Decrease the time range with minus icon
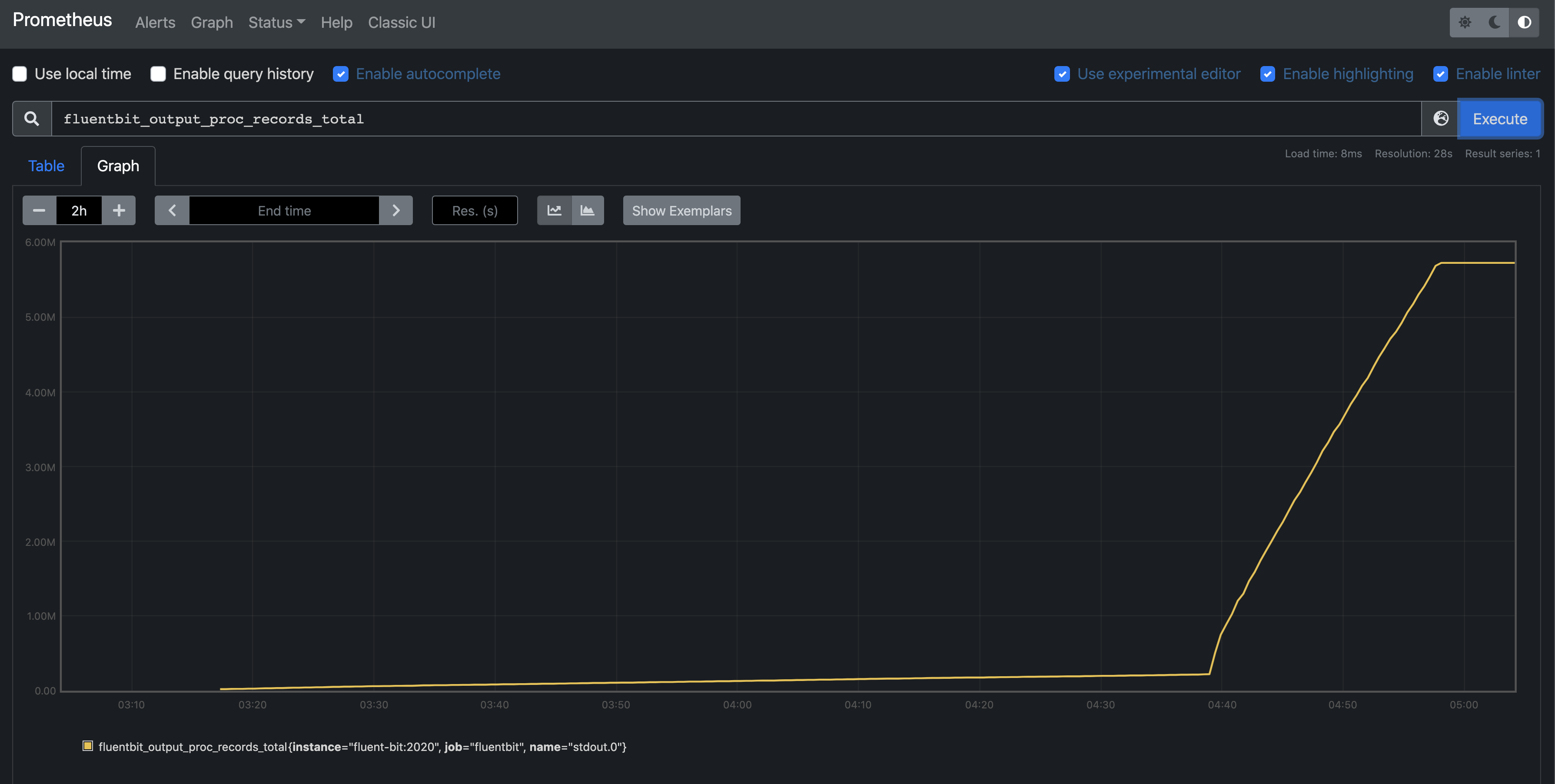The width and height of the screenshot is (1555, 784). (x=39, y=210)
